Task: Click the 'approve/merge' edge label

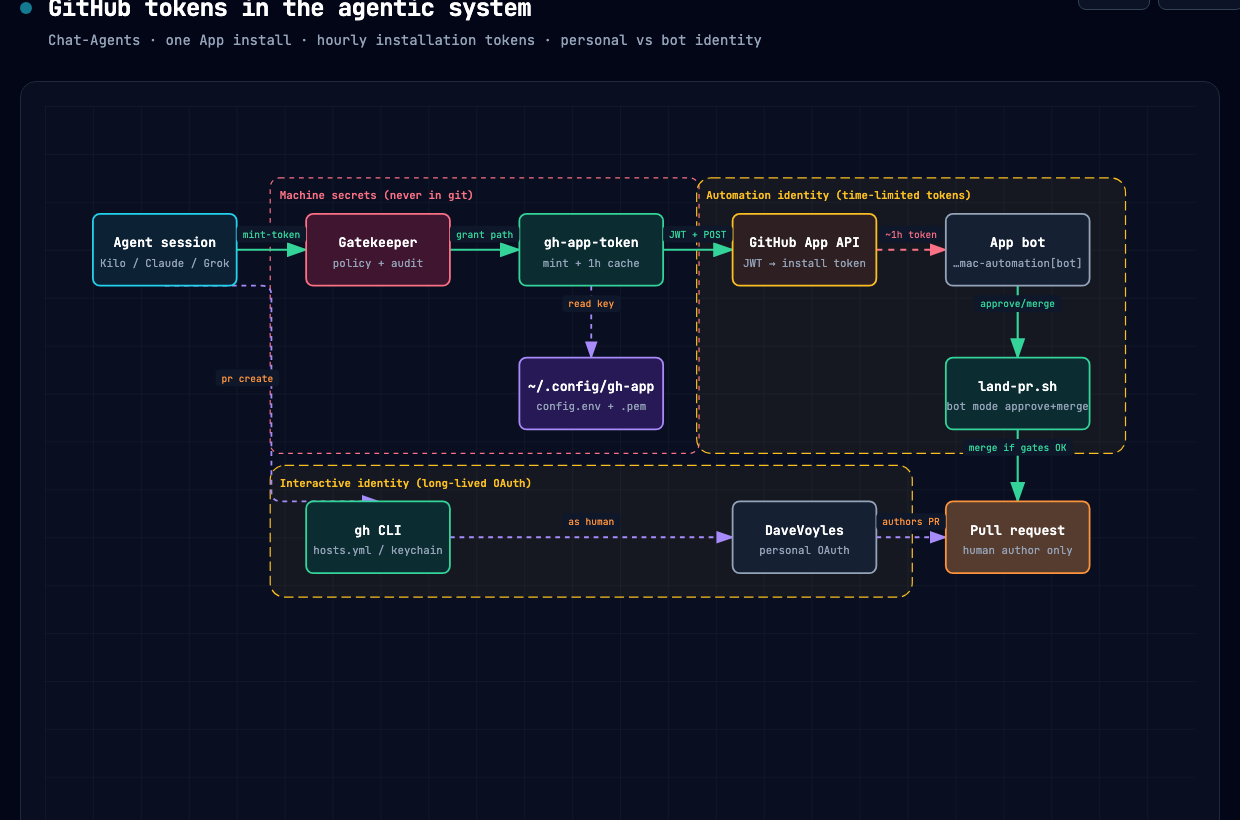Action: (1018, 304)
